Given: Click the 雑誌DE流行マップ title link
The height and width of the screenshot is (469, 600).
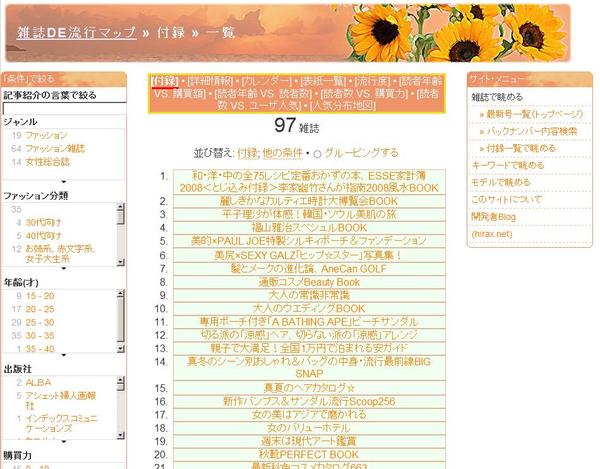Looking at the screenshot, I should point(76,32).
